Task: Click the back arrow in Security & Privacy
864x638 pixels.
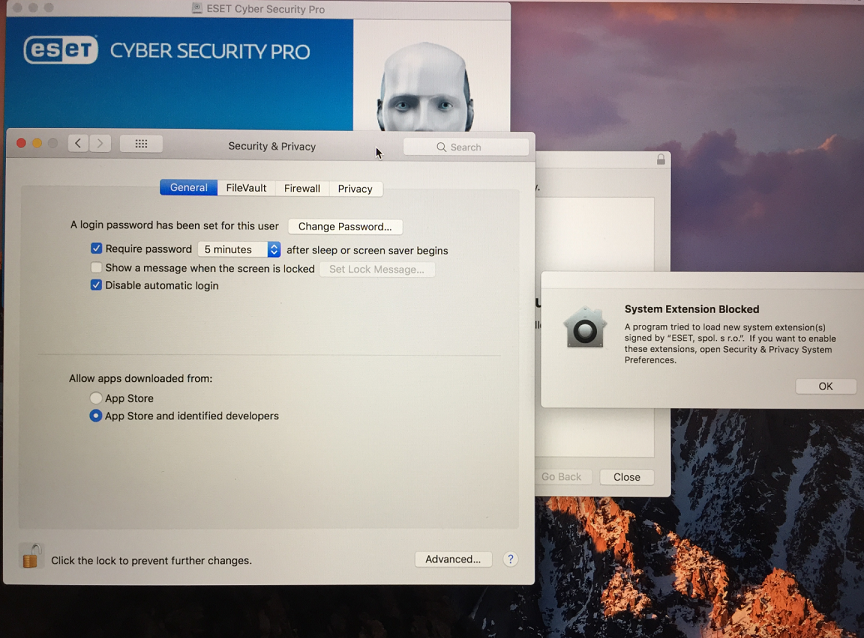Action: click(78, 144)
